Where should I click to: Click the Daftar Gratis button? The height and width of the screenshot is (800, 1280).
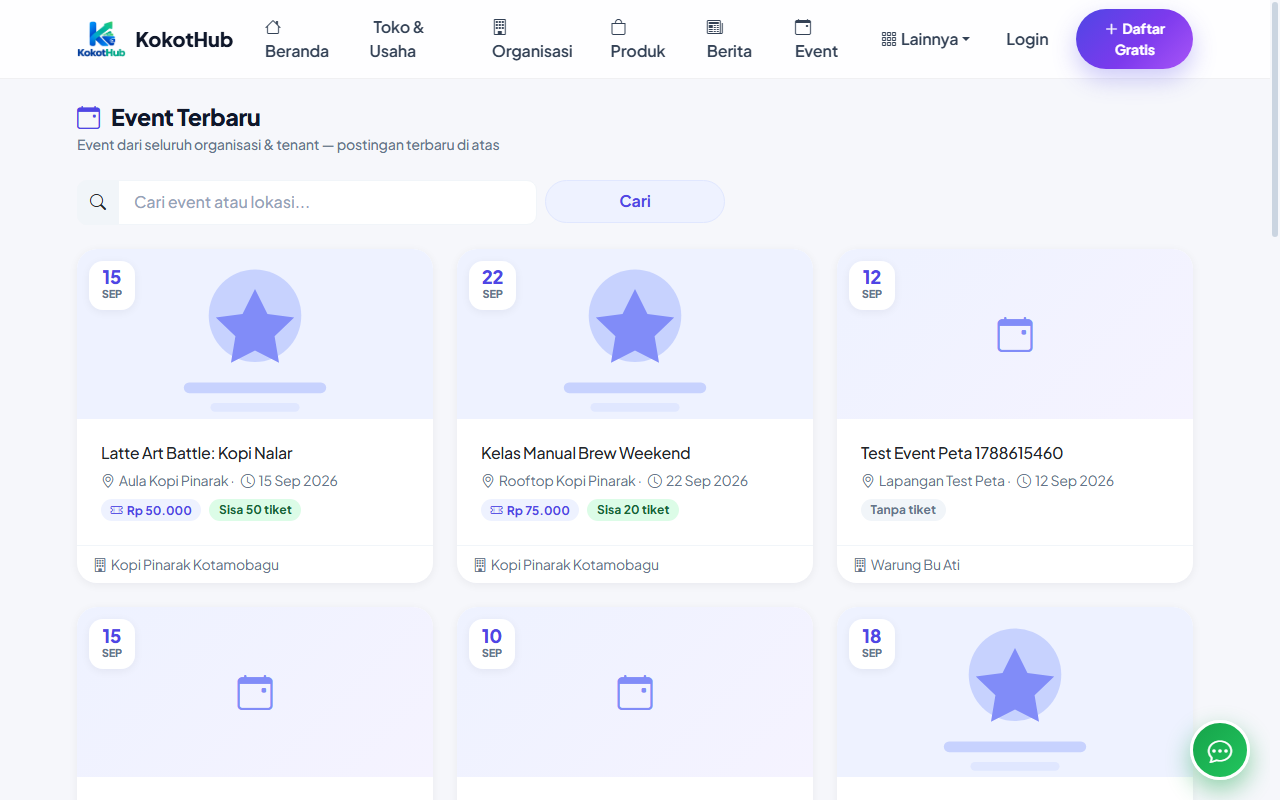tap(1134, 39)
